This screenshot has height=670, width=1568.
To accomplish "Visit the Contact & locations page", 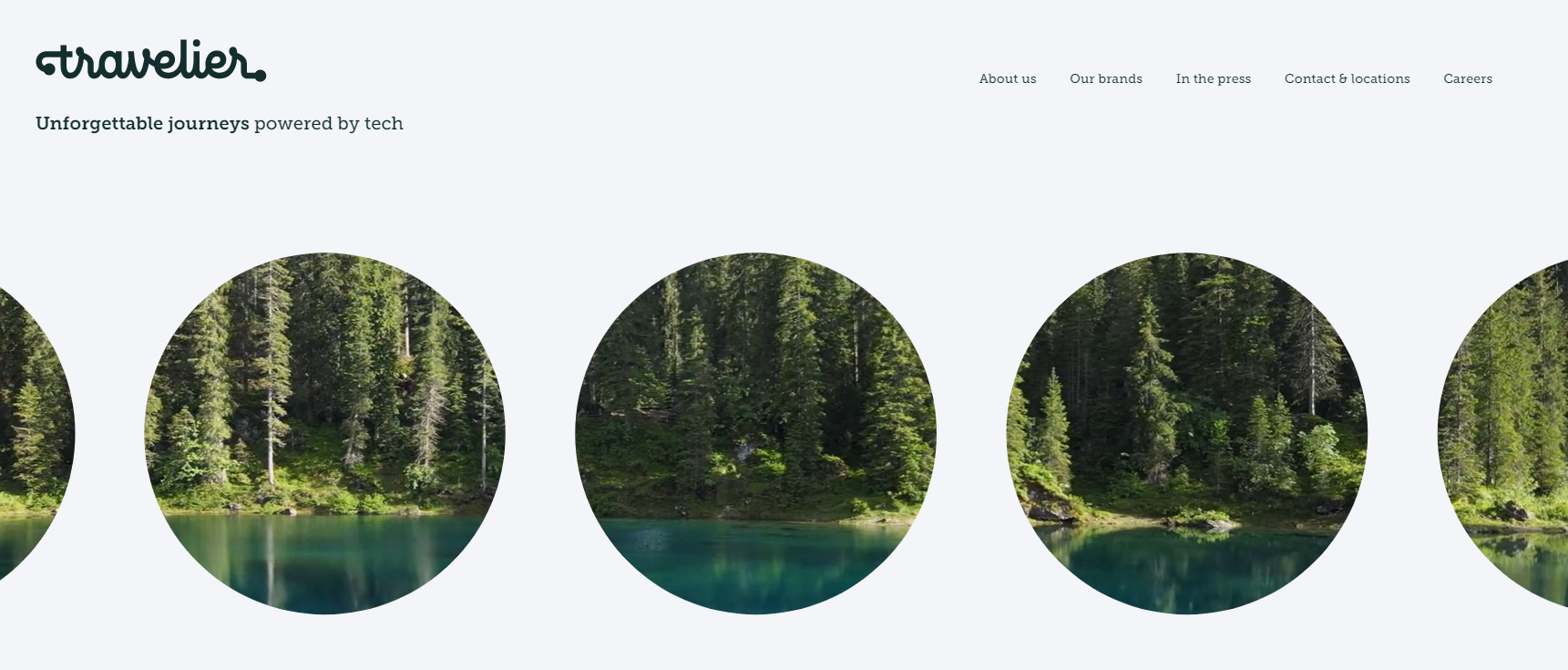I will 1348,79.
